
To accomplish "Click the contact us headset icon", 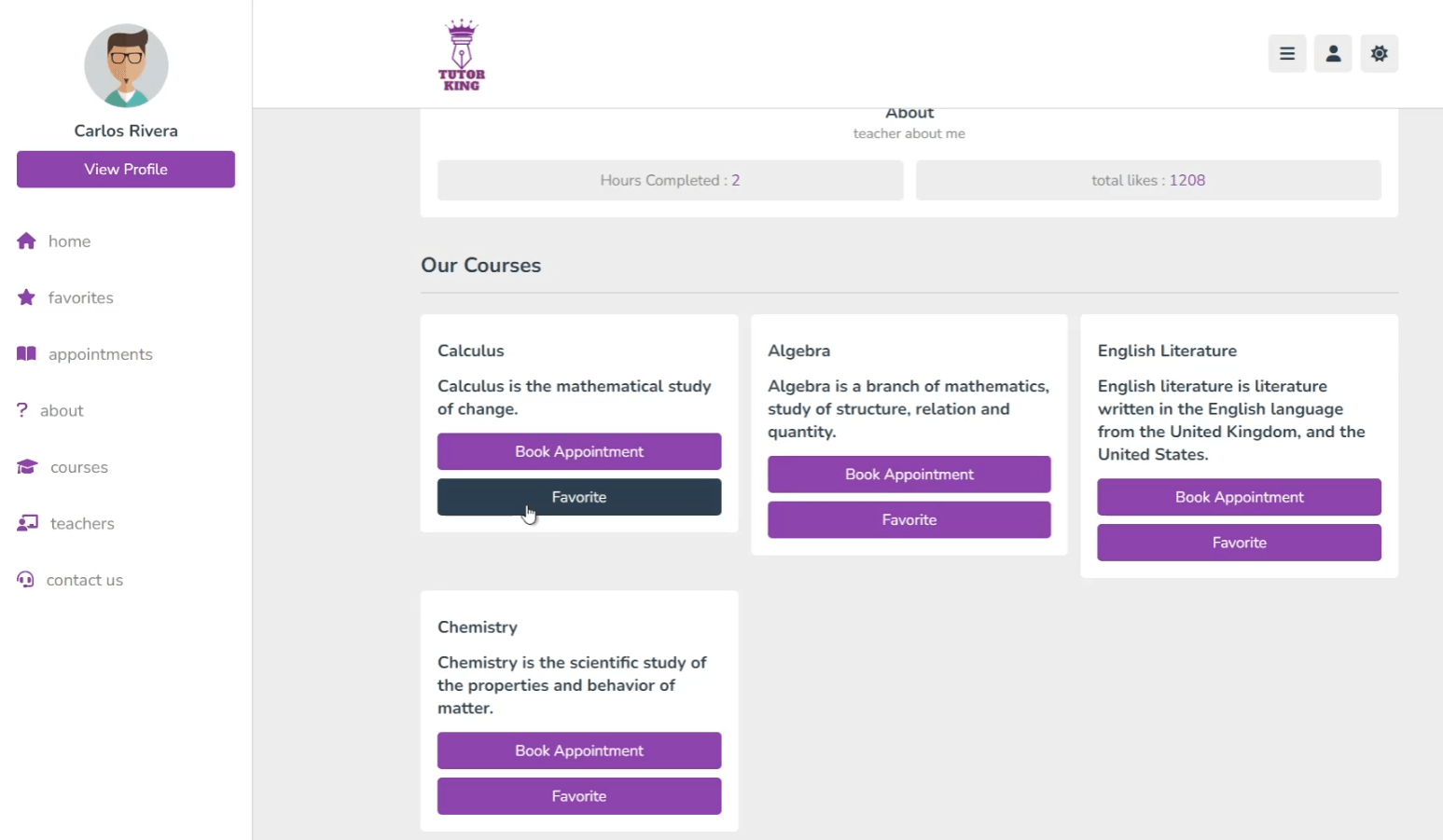I will click(x=25, y=580).
